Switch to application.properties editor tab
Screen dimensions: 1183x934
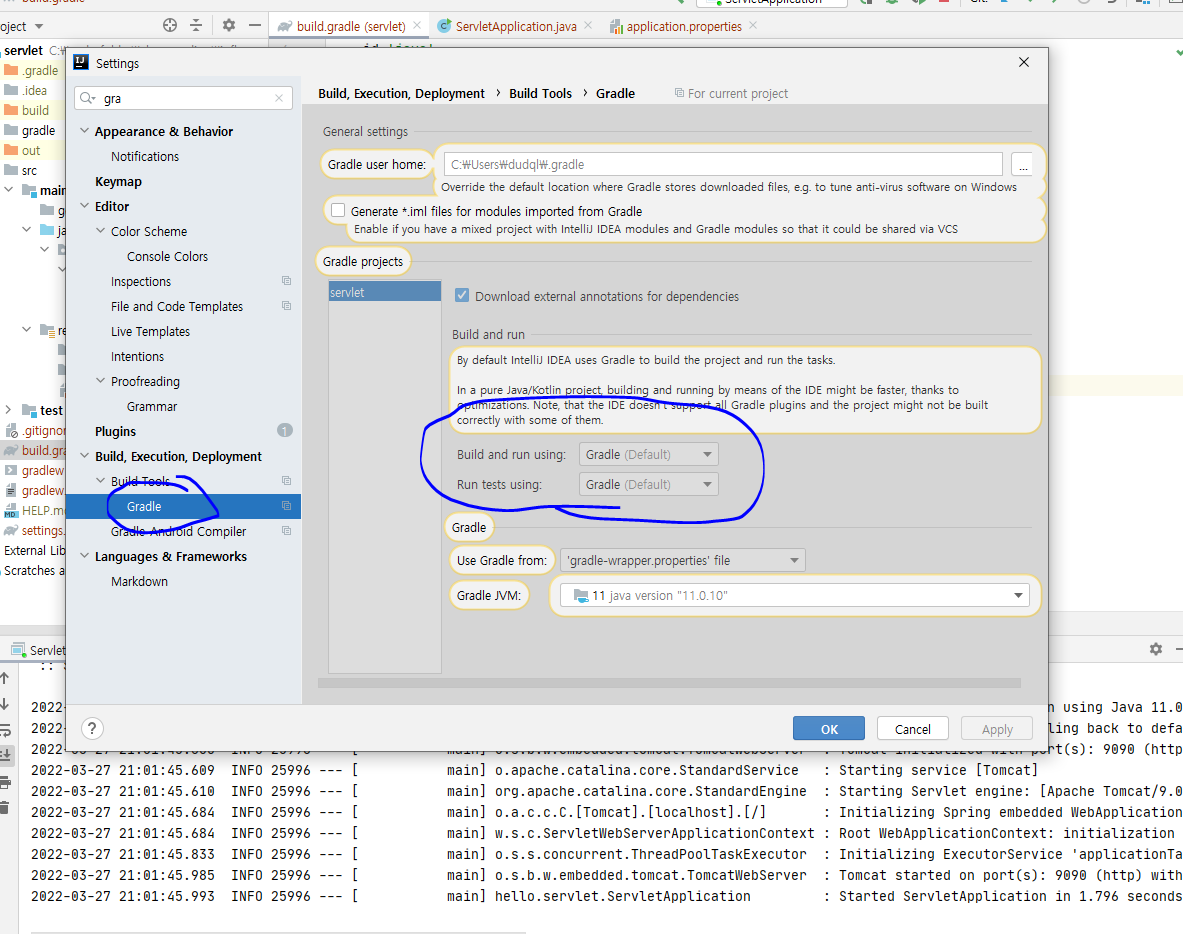(x=684, y=26)
